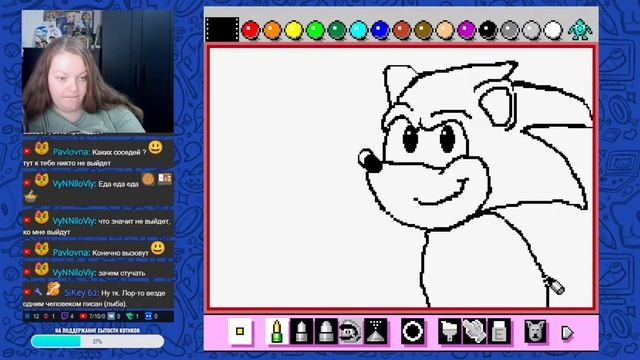This screenshot has width=640, height=360.
Task: Click the orange avatar next to SiKey 62
Action: [53, 289]
